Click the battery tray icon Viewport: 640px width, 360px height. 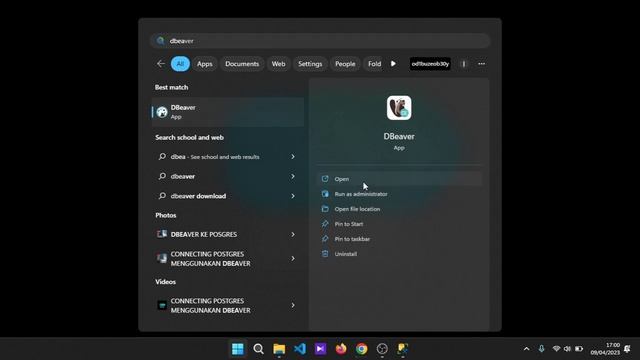pyautogui.click(x=579, y=349)
